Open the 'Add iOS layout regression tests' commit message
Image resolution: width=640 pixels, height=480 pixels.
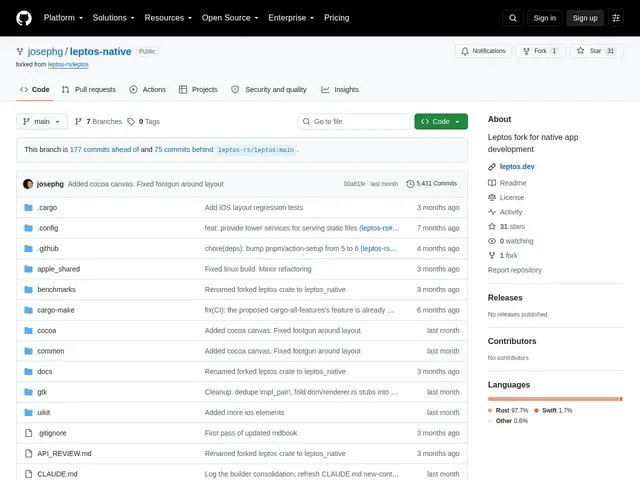pyautogui.click(x=253, y=207)
